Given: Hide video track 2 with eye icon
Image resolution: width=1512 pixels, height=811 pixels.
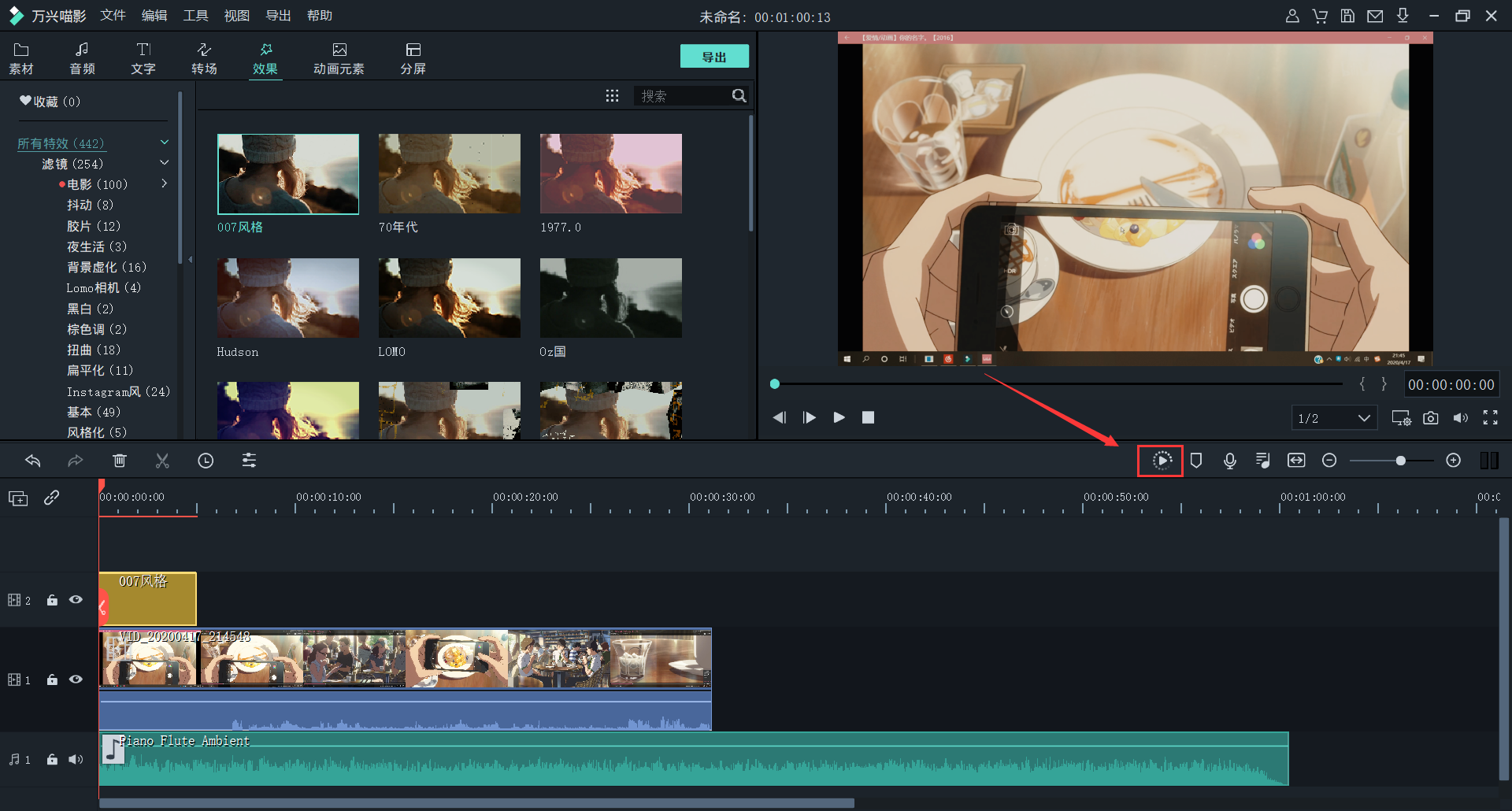Looking at the screenshot, I should point(76,600).
